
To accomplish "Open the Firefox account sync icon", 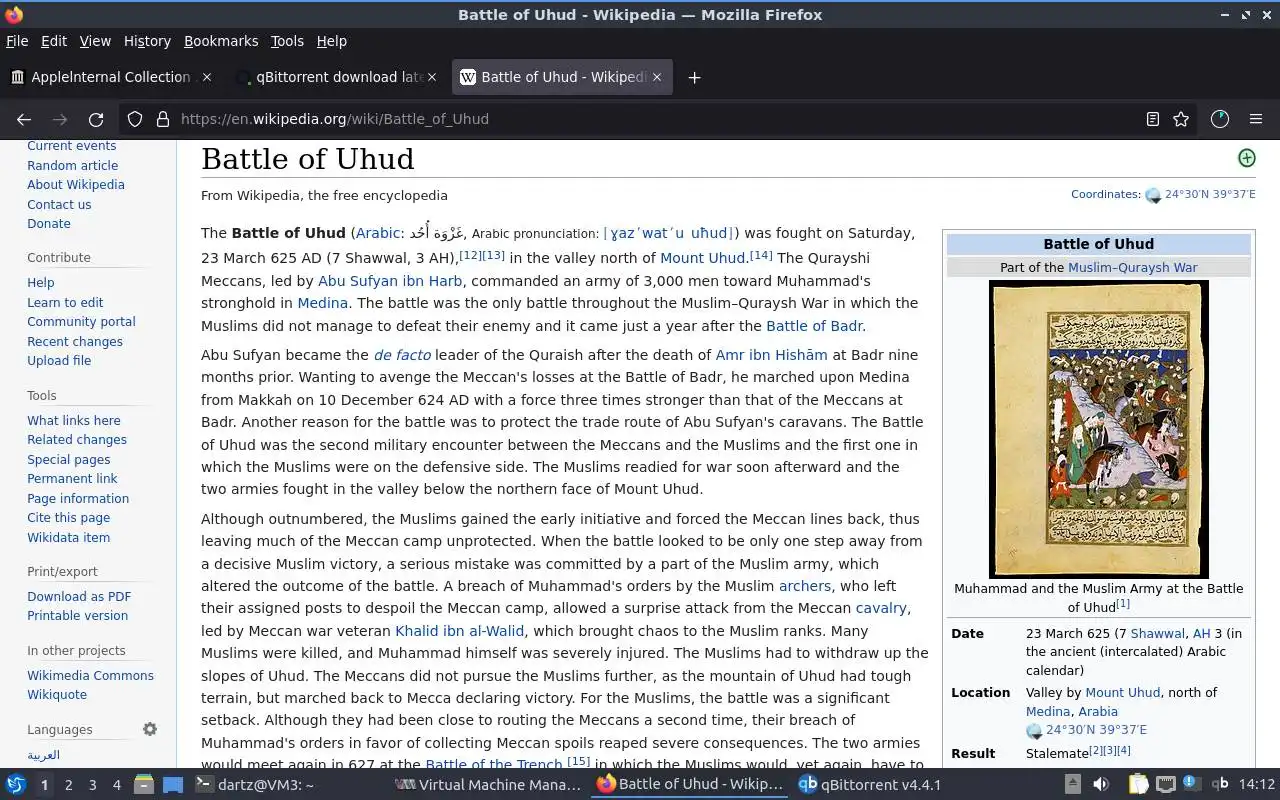I will [x=1219, y=119].
